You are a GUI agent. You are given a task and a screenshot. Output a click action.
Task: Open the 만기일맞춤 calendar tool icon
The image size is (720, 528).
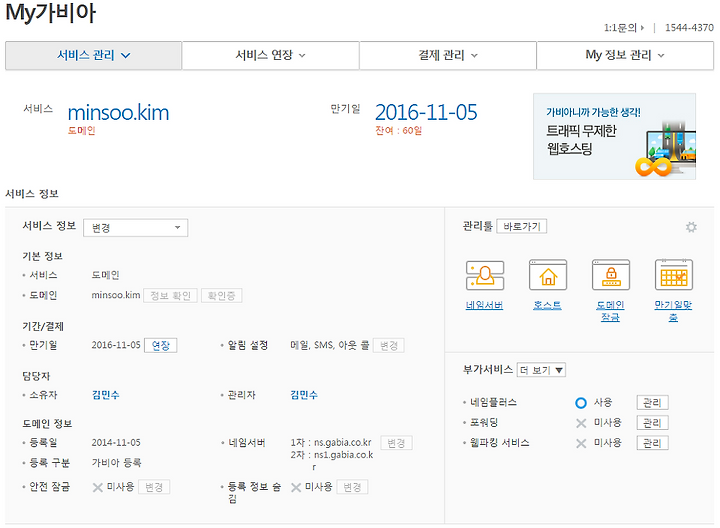point(674,275)
